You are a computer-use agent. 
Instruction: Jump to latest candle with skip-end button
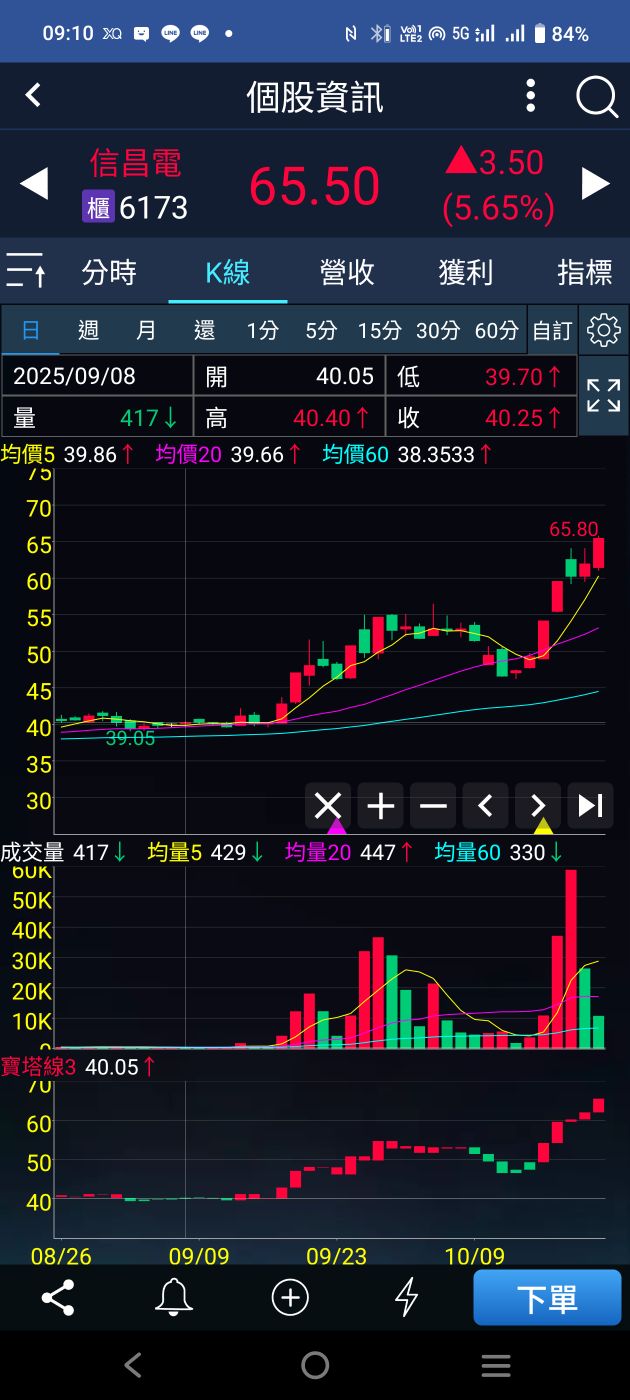pos(590,805)
